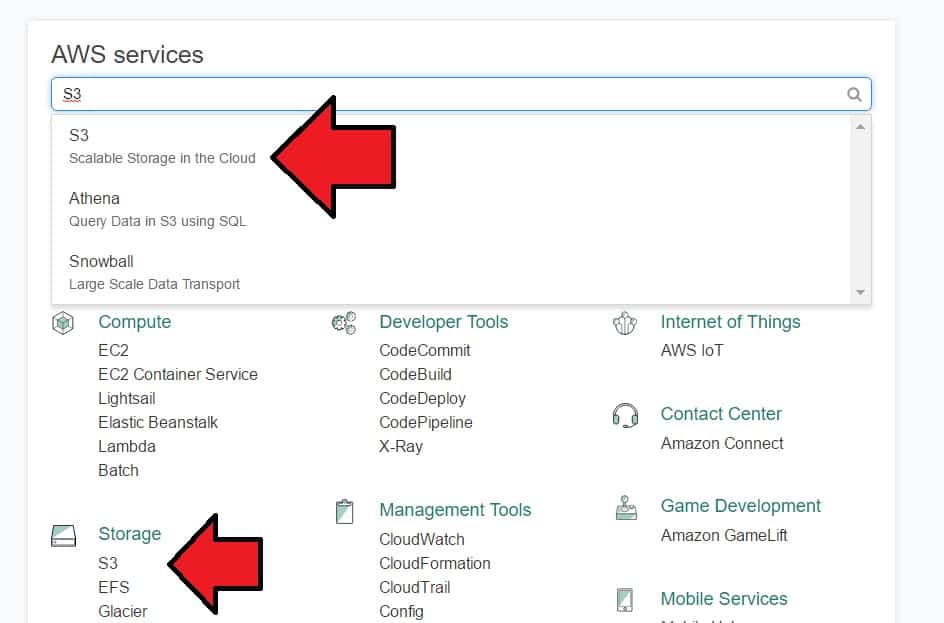The height and width of the screenshot is (623, 944).
Task: Open the Game Development heading
Action: (x=741, y=506)
